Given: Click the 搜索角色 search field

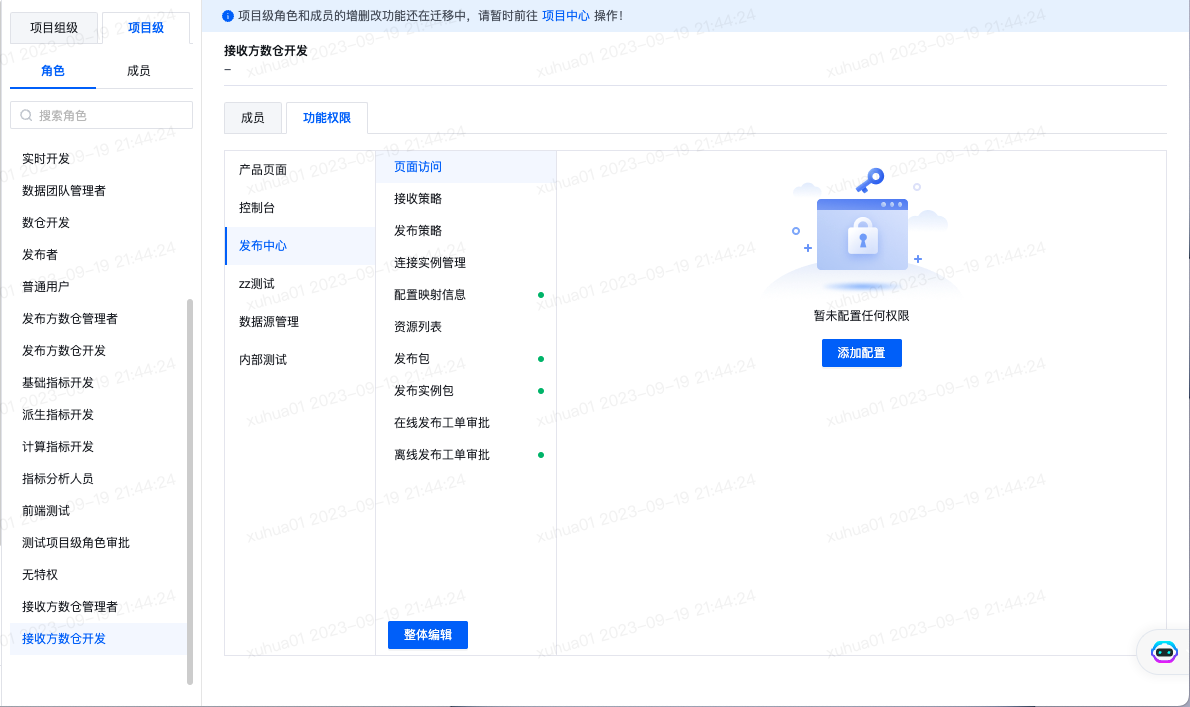Looking at the screenshot, I should pos(102,115).
